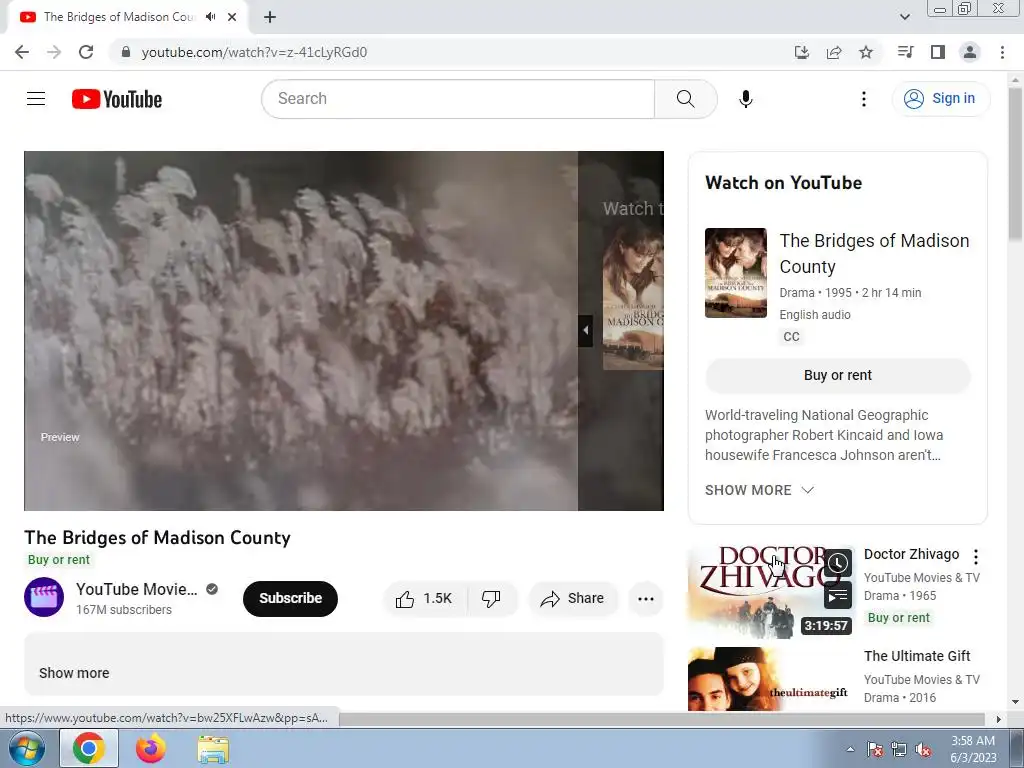Click the browser forward arrow

[54, 52]
